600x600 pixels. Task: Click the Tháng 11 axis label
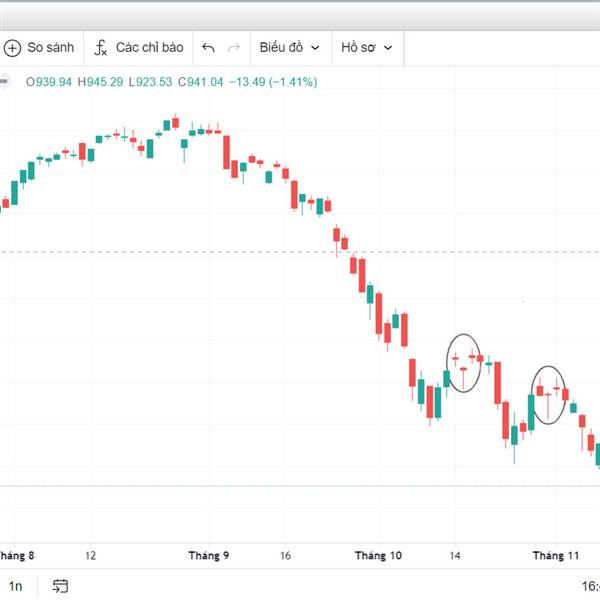556,555
